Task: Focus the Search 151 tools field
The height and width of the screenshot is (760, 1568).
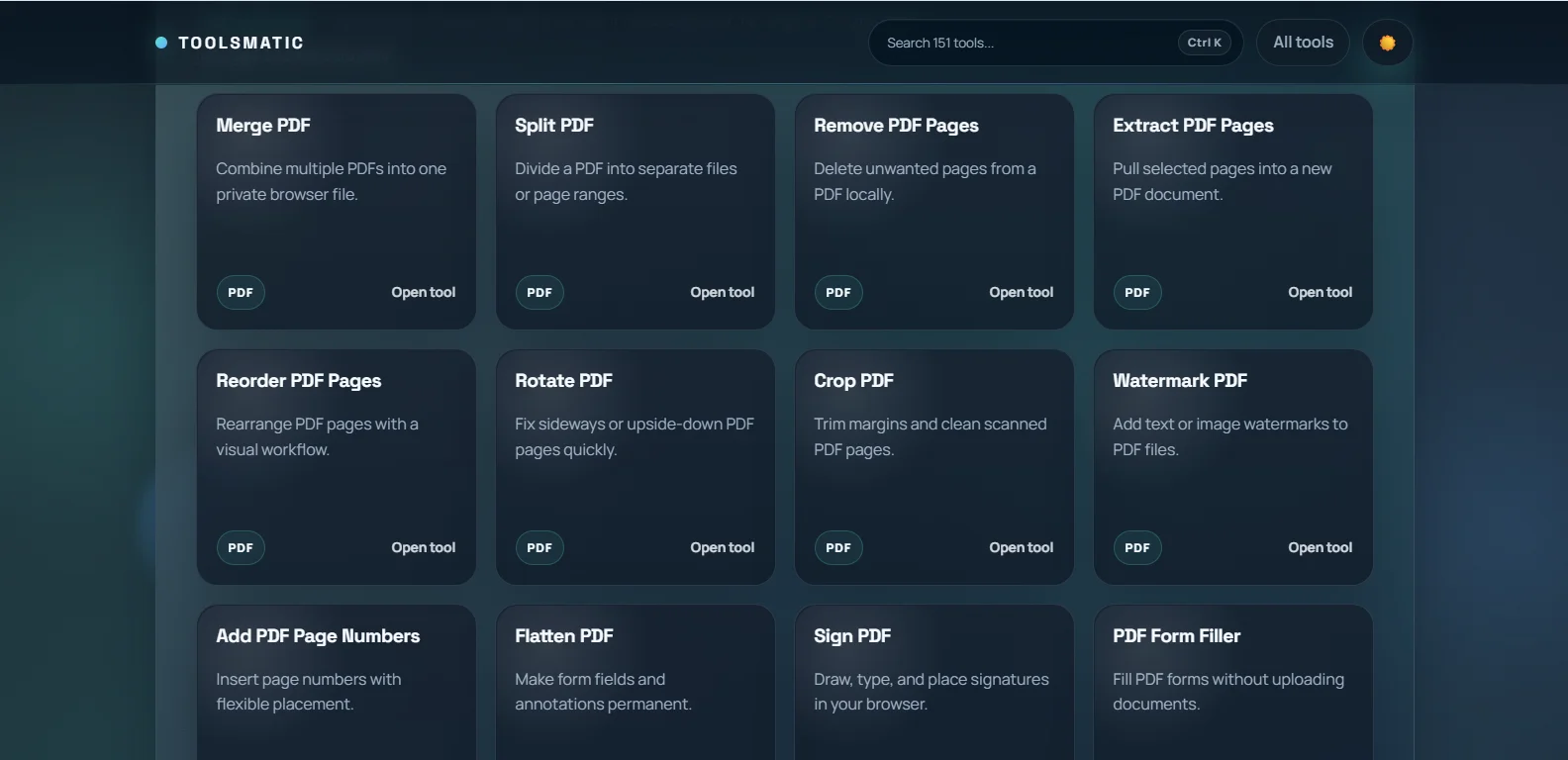Action: [x=1055, y=43]
